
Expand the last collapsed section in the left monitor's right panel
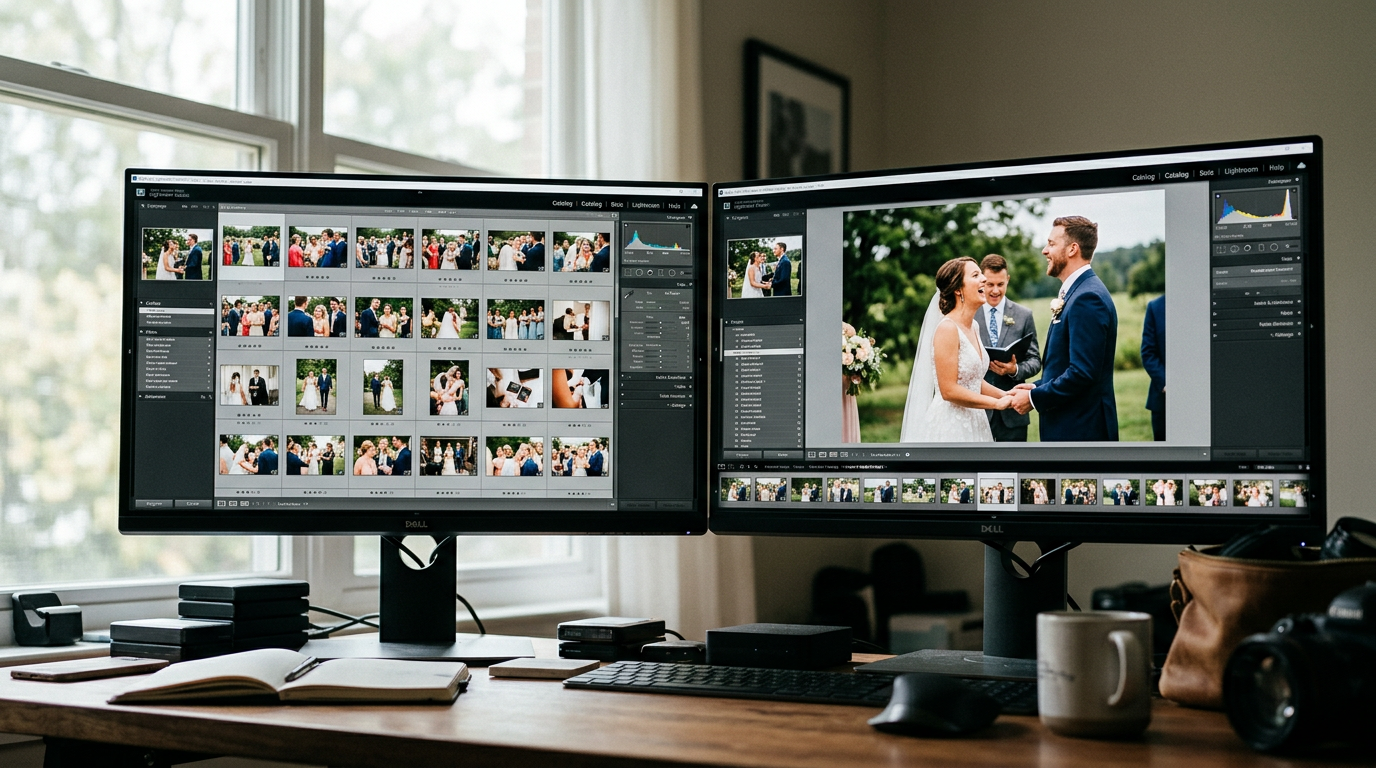tap(656, 405)
